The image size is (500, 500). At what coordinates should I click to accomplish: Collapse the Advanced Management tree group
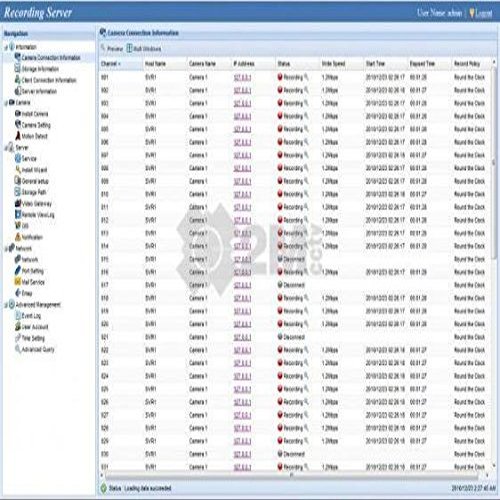click(x=6, y=305)
